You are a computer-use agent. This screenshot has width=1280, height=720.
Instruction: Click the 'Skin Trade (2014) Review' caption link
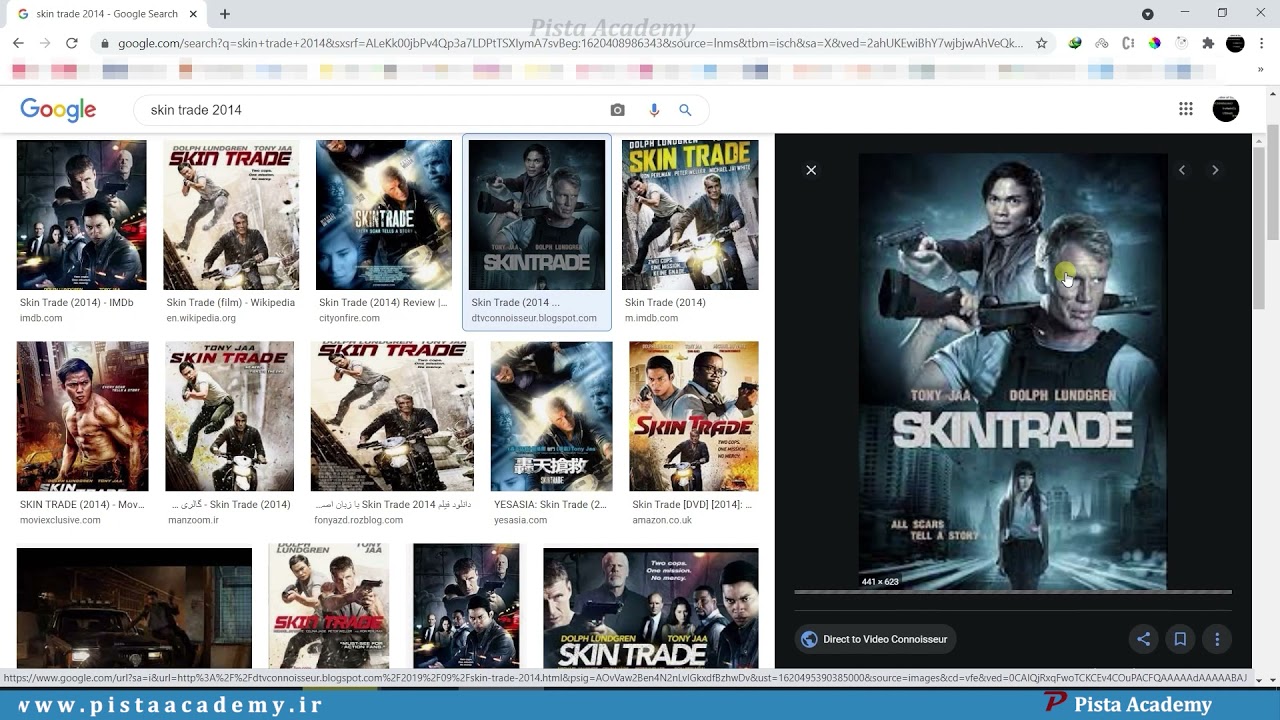coord(383,303)
